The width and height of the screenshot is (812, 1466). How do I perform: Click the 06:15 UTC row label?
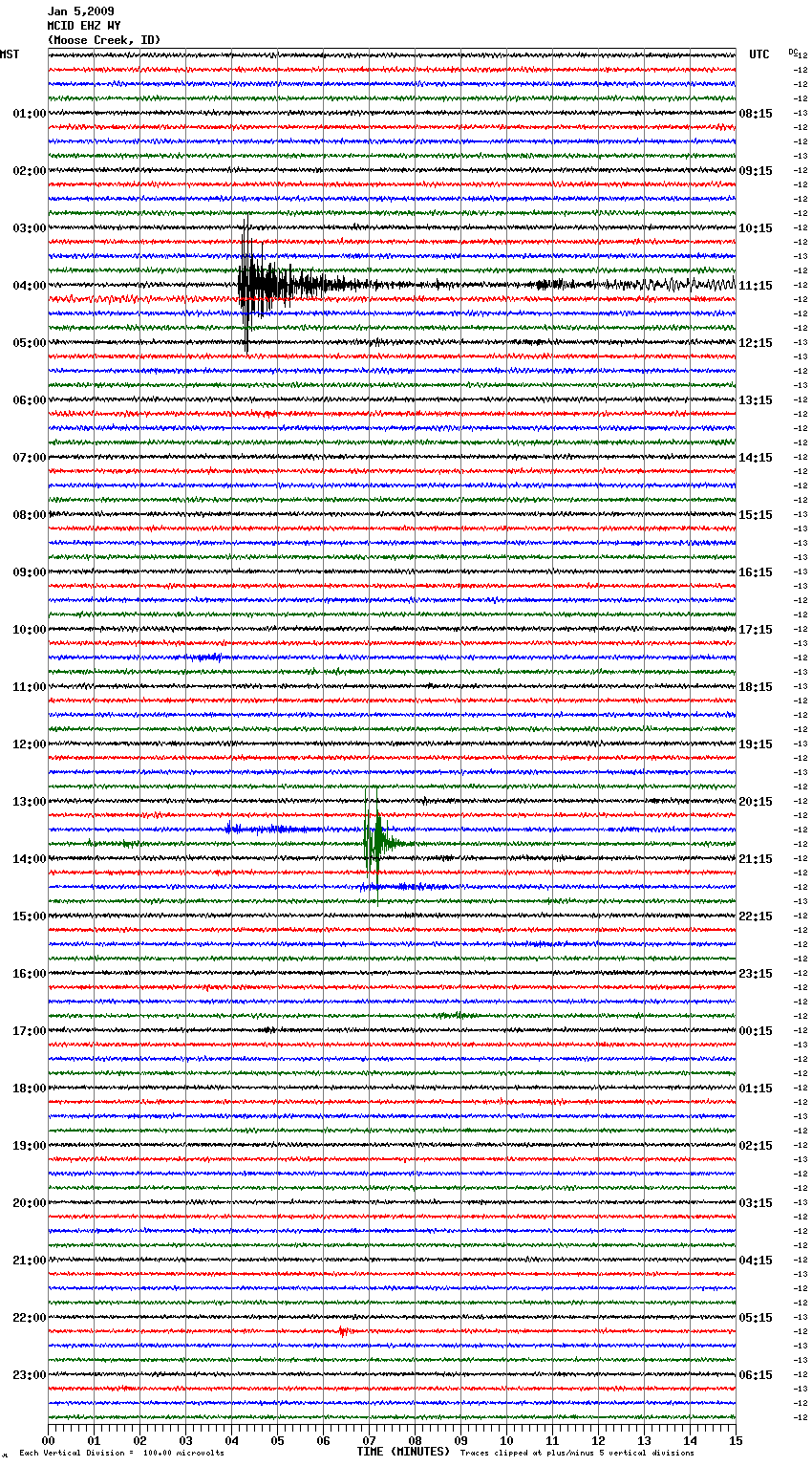(x=756, y=1375)
